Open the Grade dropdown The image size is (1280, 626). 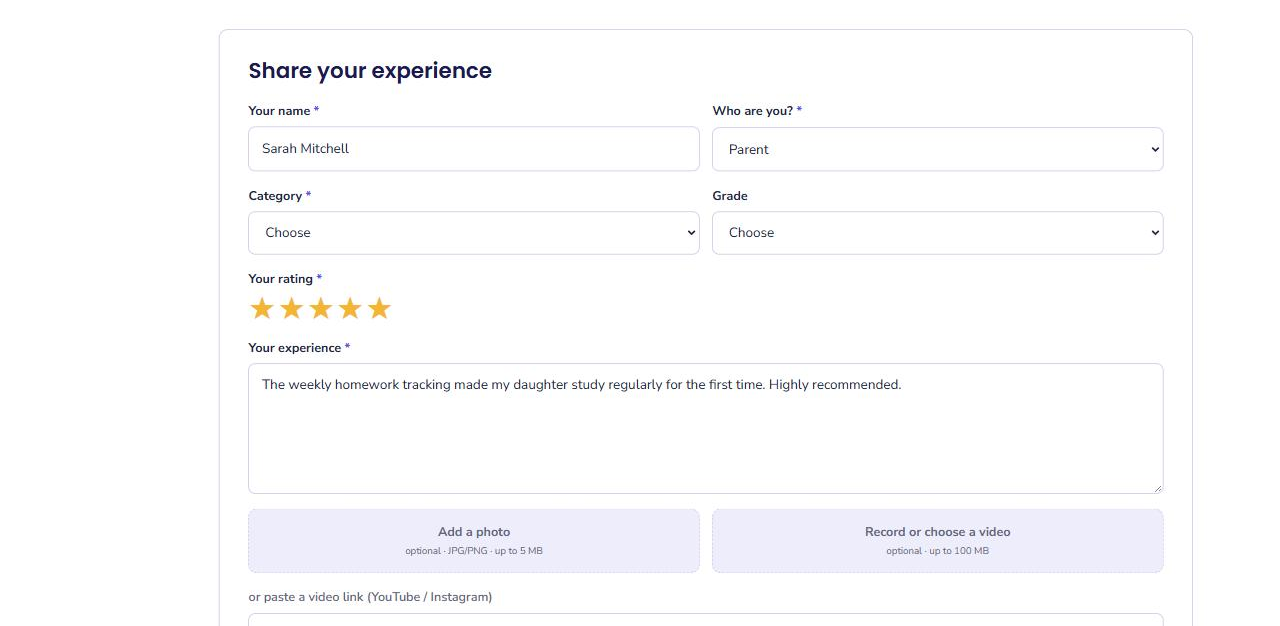[937, 232]
